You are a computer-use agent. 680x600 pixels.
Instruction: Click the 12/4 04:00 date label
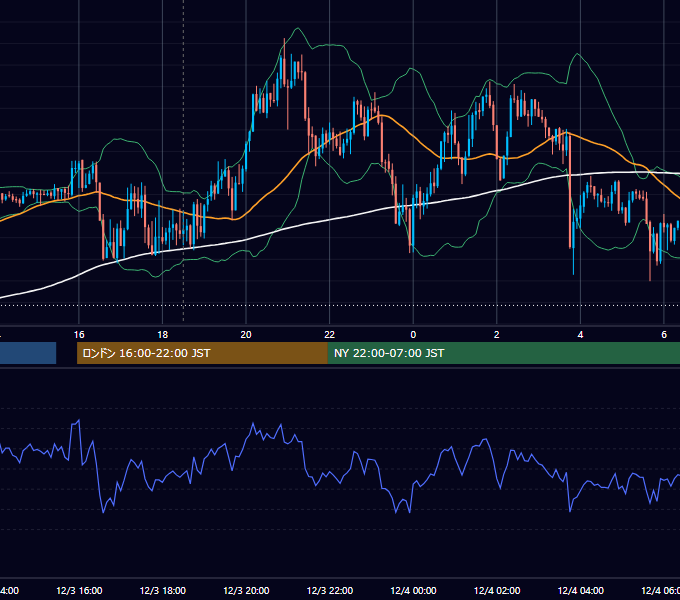581,591
